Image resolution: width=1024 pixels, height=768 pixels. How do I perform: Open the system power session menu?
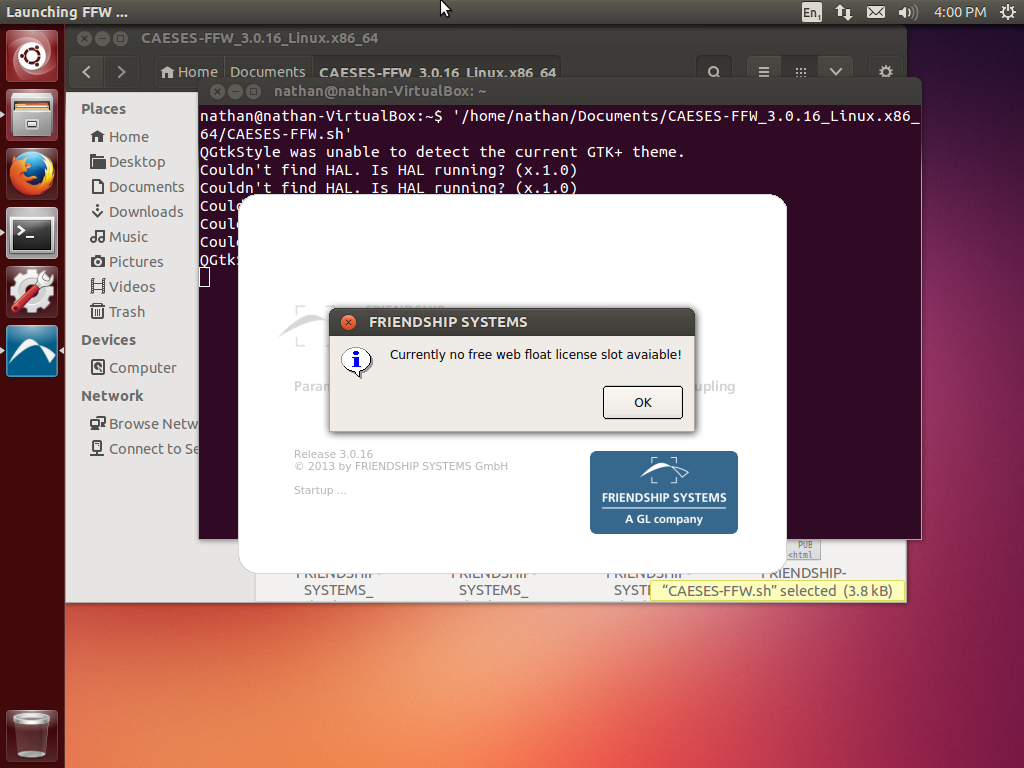click(x=1008, y=12)
